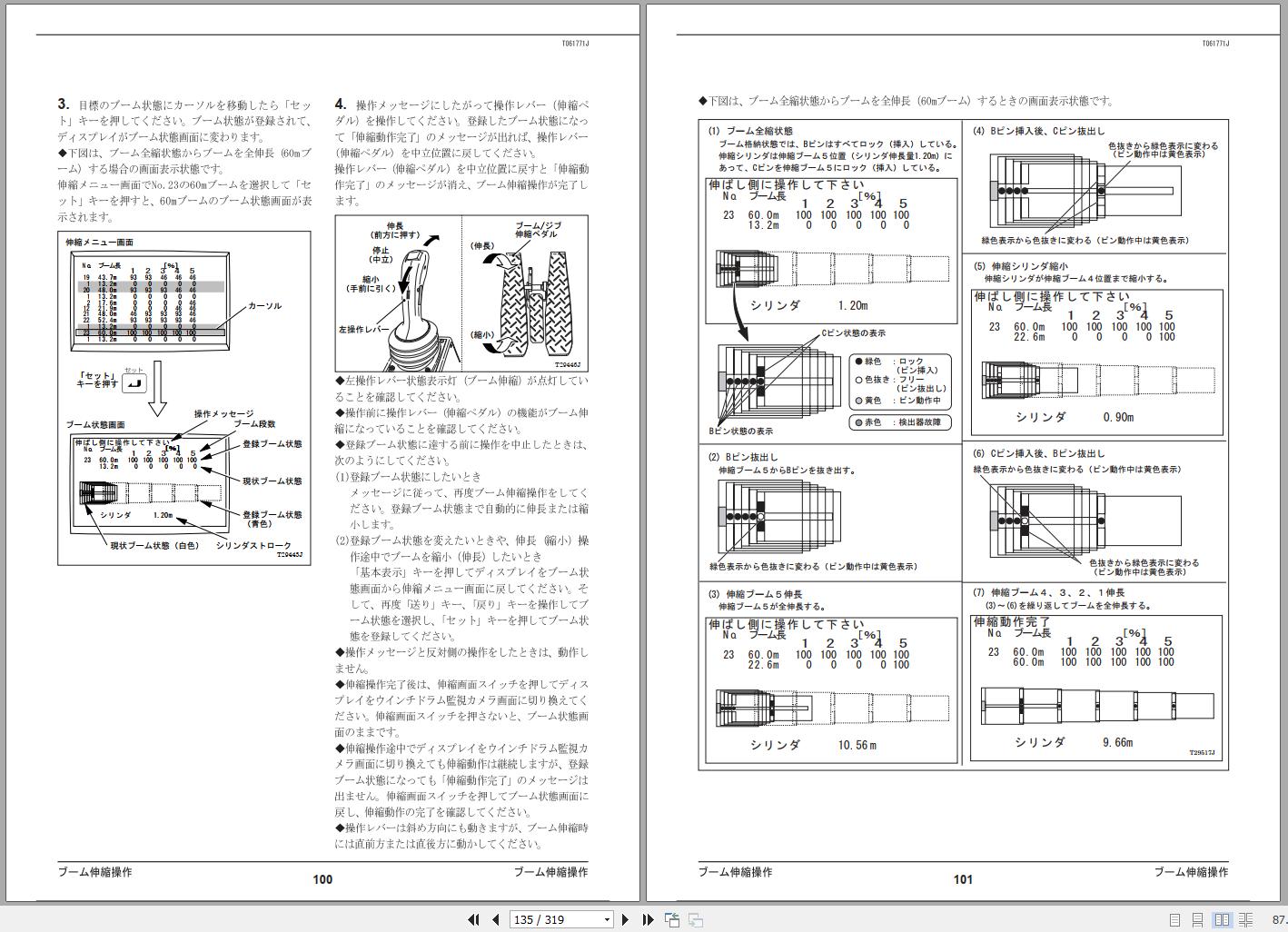
Task: Switch to continuous page scrolling layout
Action: coord(1198,919)
